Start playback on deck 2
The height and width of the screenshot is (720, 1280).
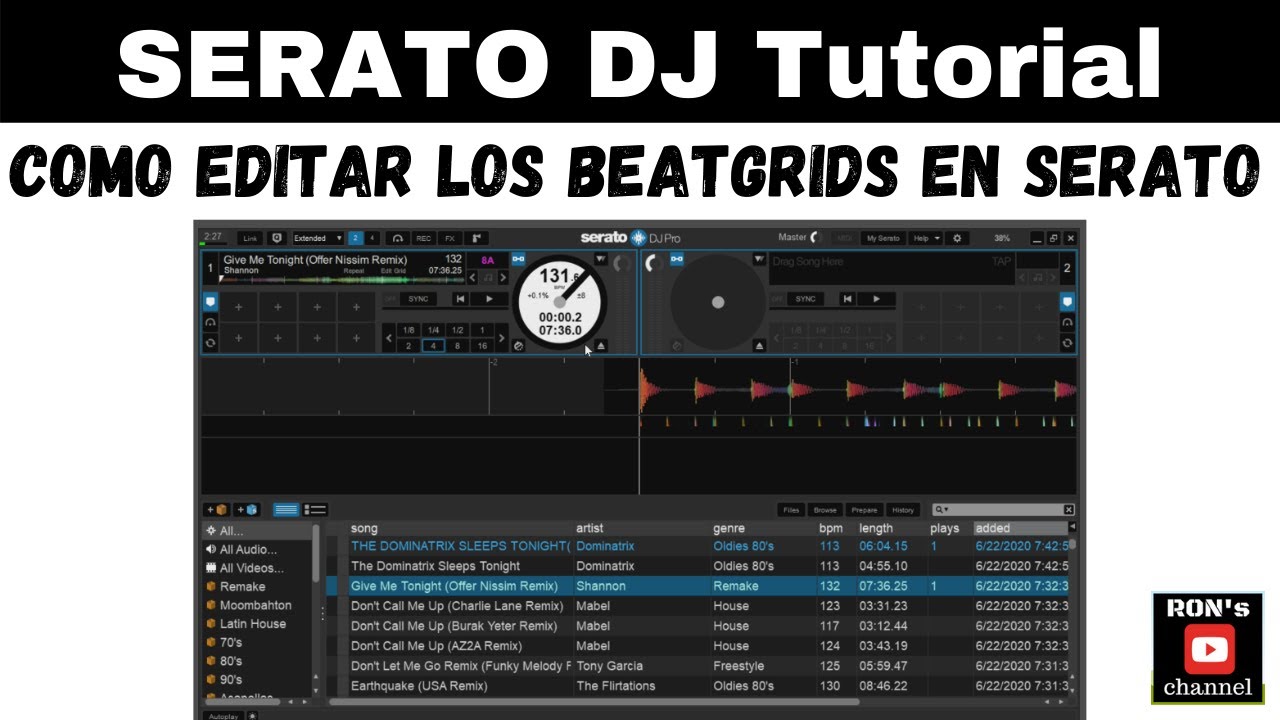click(x=877, y=298)
